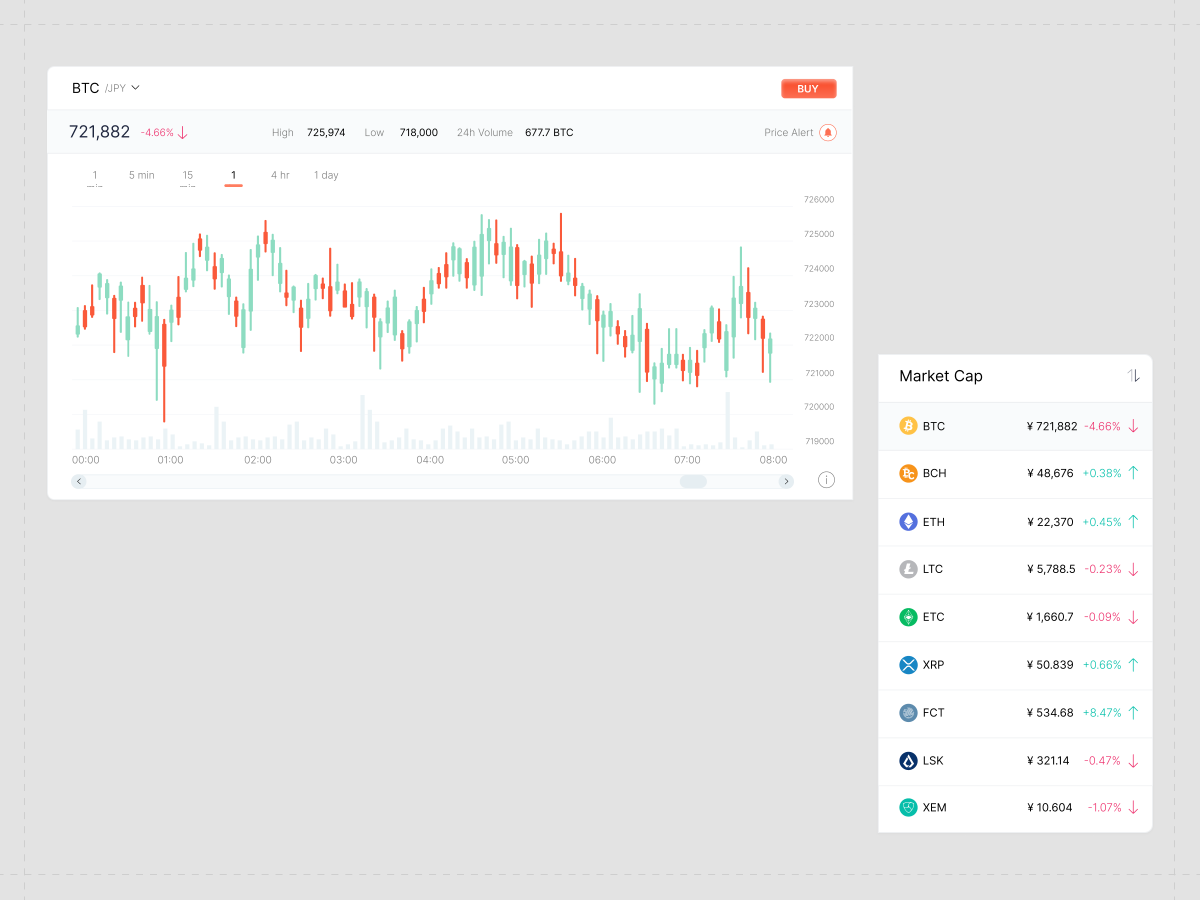Click the 08:00 time axis label
The width and height of the screenshot is (1200, 900).
click(x=773, y=460)
